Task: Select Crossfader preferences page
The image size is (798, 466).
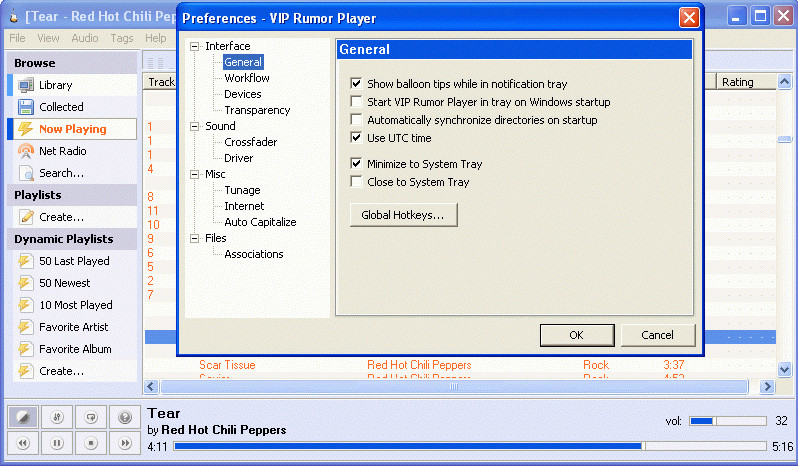Action: [x=250, y=142]
